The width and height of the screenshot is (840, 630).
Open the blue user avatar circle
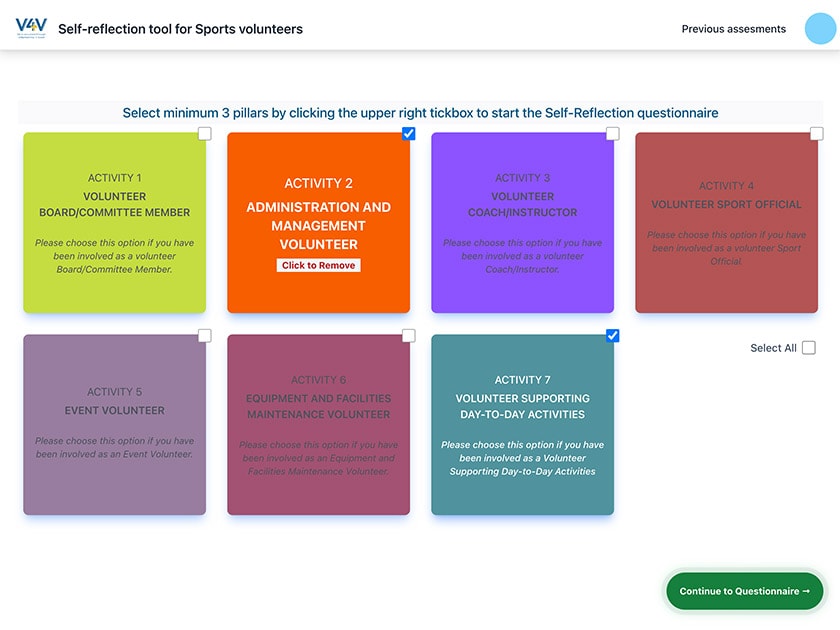pos(820,29)
